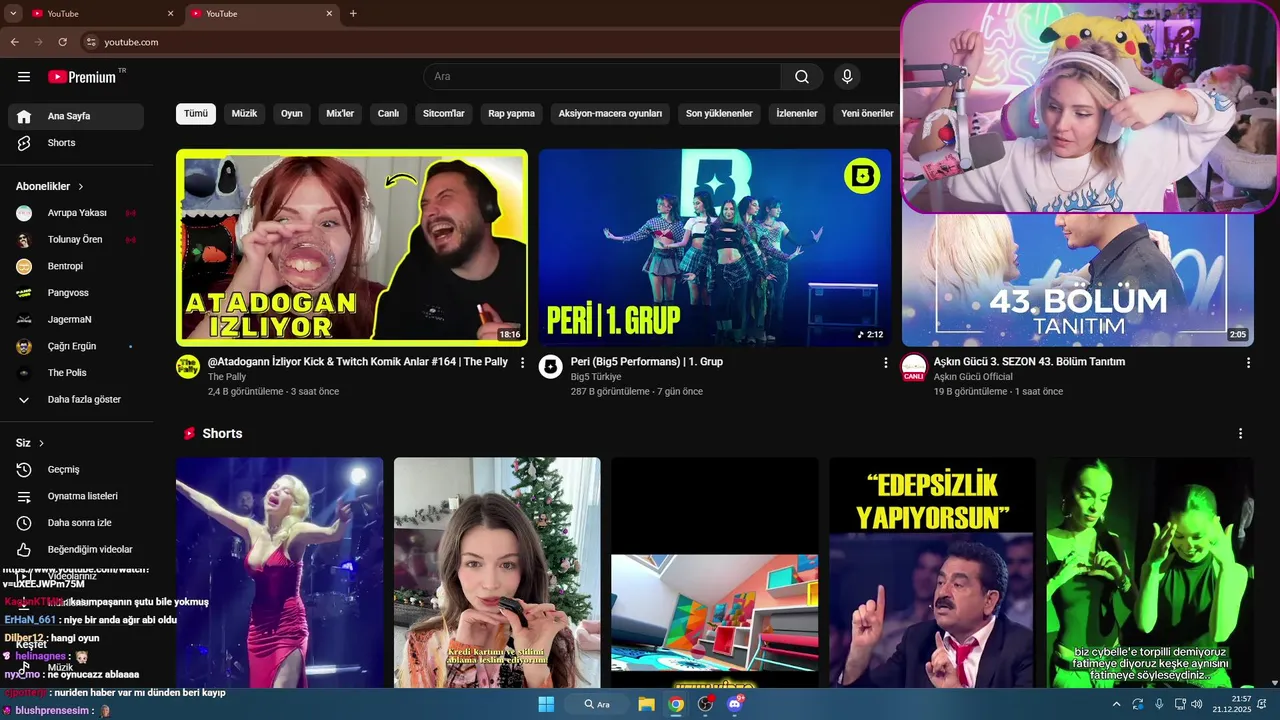This screenshot has height=720, width=1280.
Task: Open Oynatma listeleri playlists
Action: (76, 496)
